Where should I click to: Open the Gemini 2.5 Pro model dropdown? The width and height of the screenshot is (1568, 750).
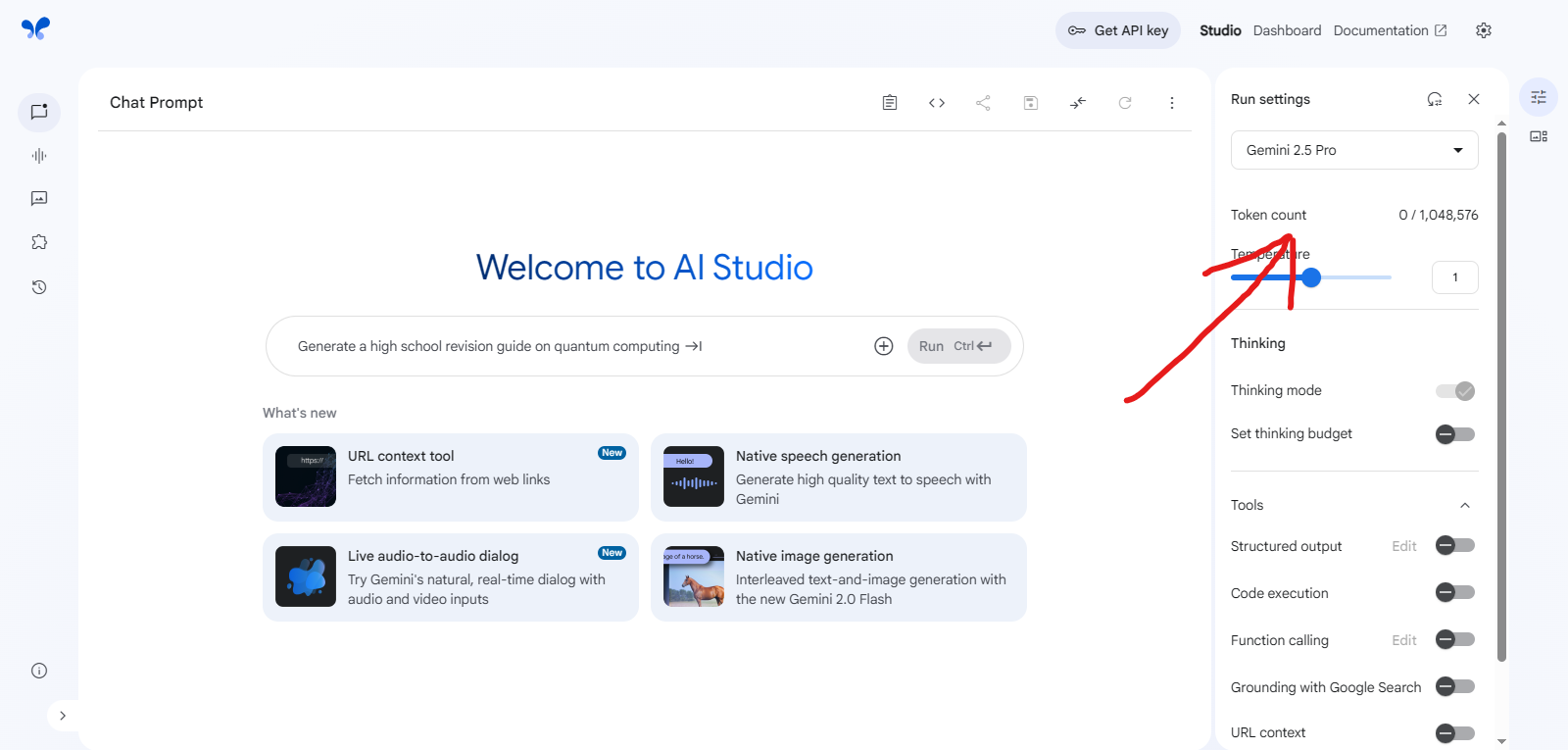[1354, 150]
